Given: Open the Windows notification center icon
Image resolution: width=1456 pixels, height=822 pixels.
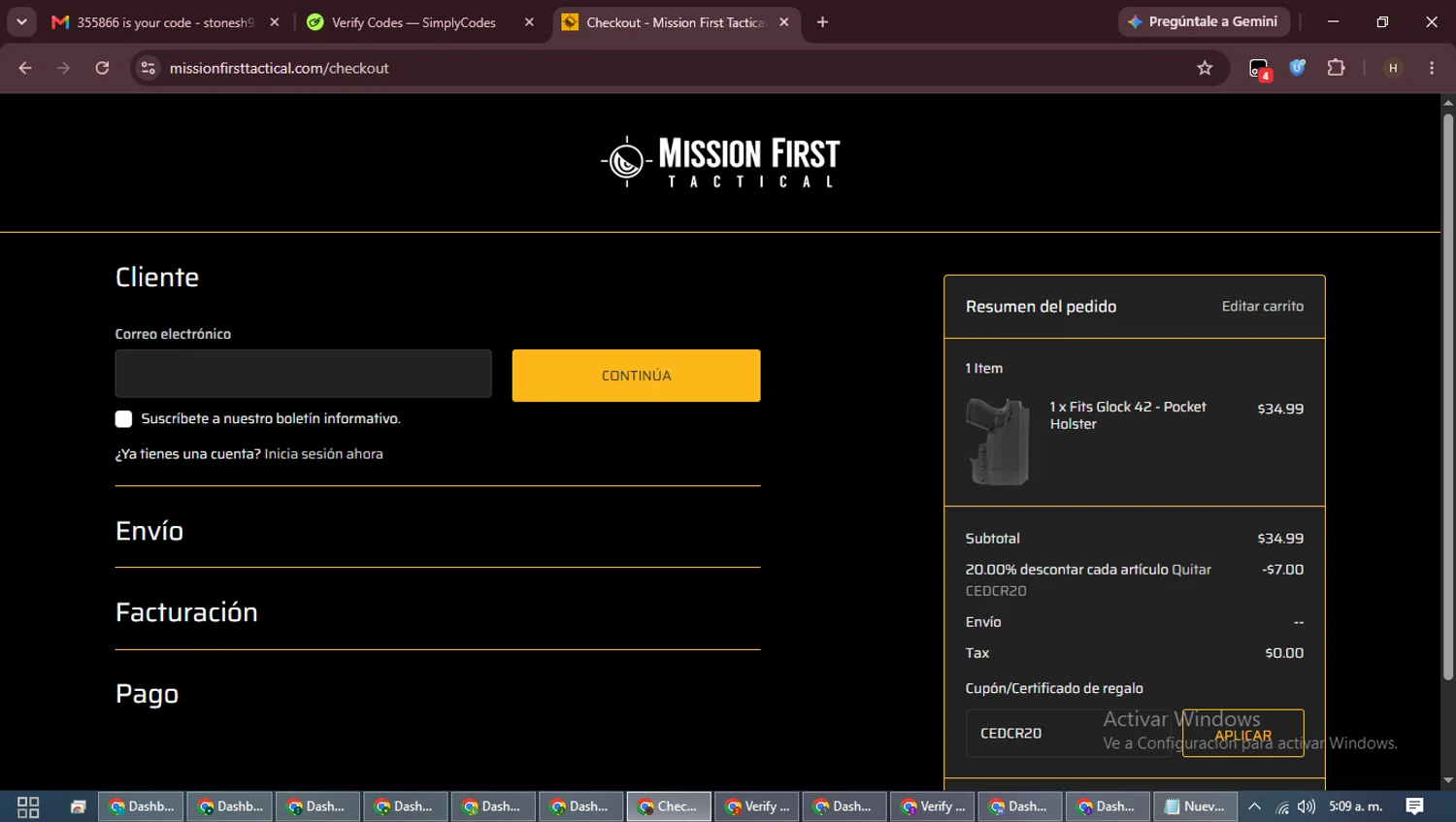Looking at the screenshot, I should pos(1414,806).
